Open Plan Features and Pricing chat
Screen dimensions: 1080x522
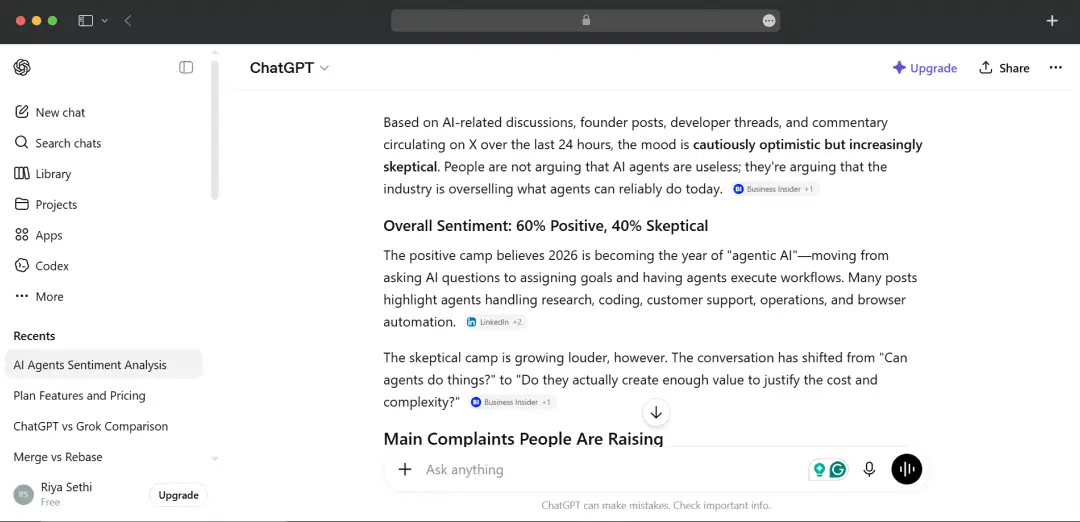[x=103, y=395]
